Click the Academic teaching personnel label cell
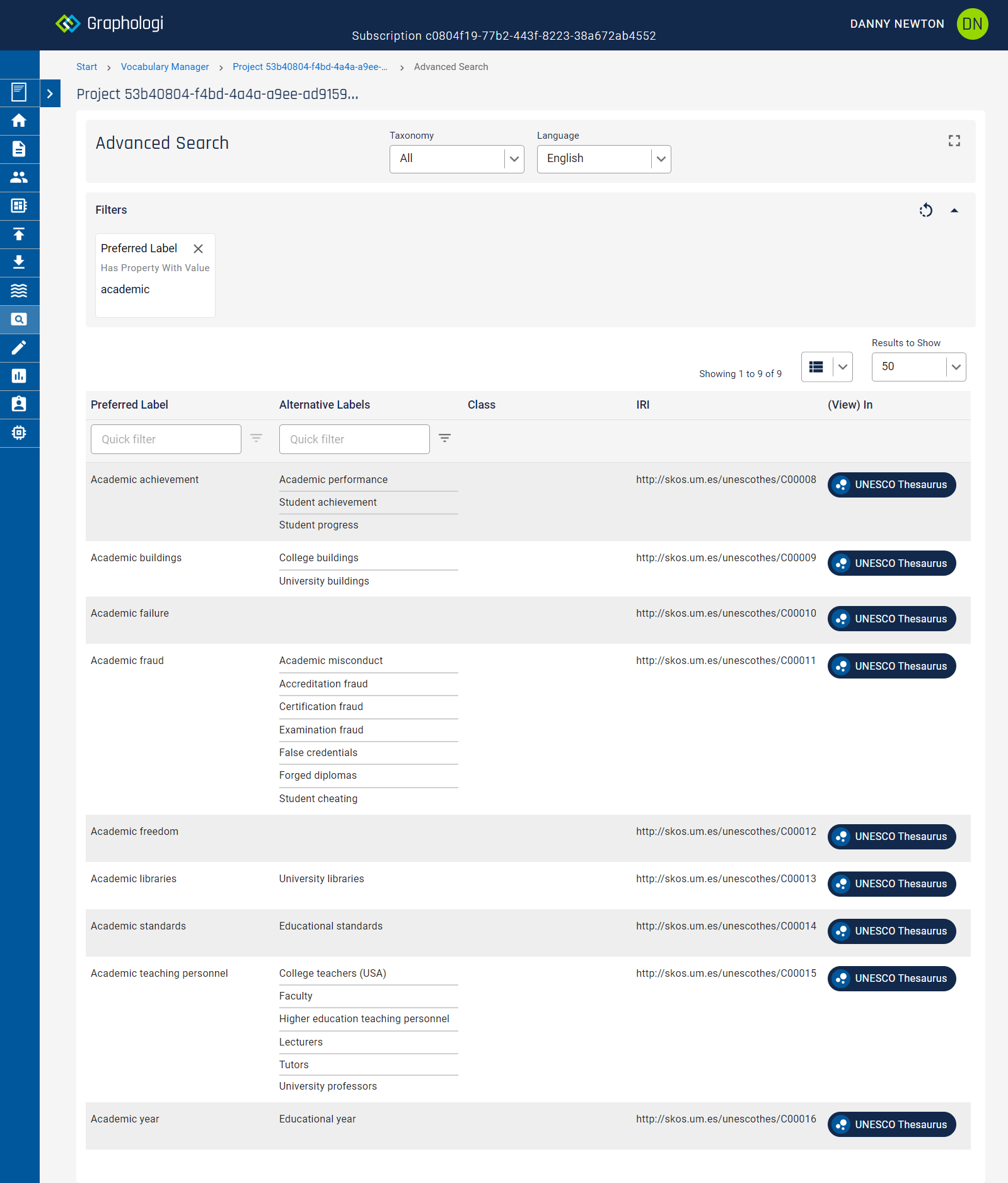This screenshot has width=1008, height=1183. [159, 974]
